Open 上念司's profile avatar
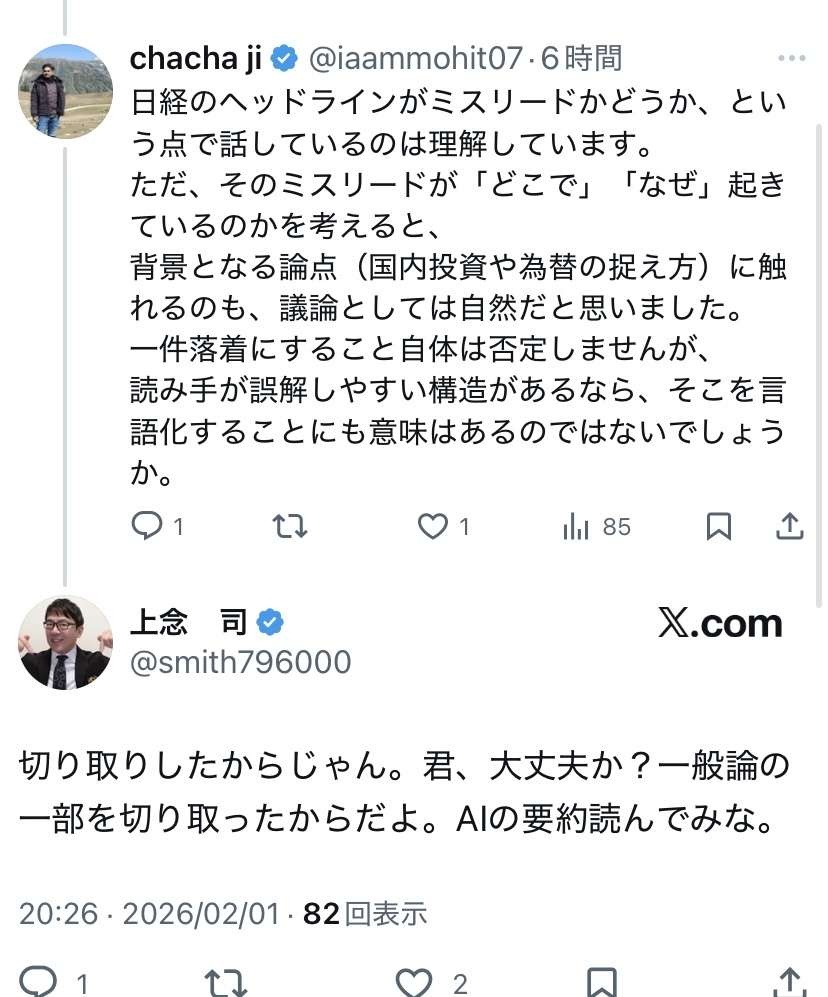Image resolution: width=828 pixels, height=997 pixels. point(64,641)
